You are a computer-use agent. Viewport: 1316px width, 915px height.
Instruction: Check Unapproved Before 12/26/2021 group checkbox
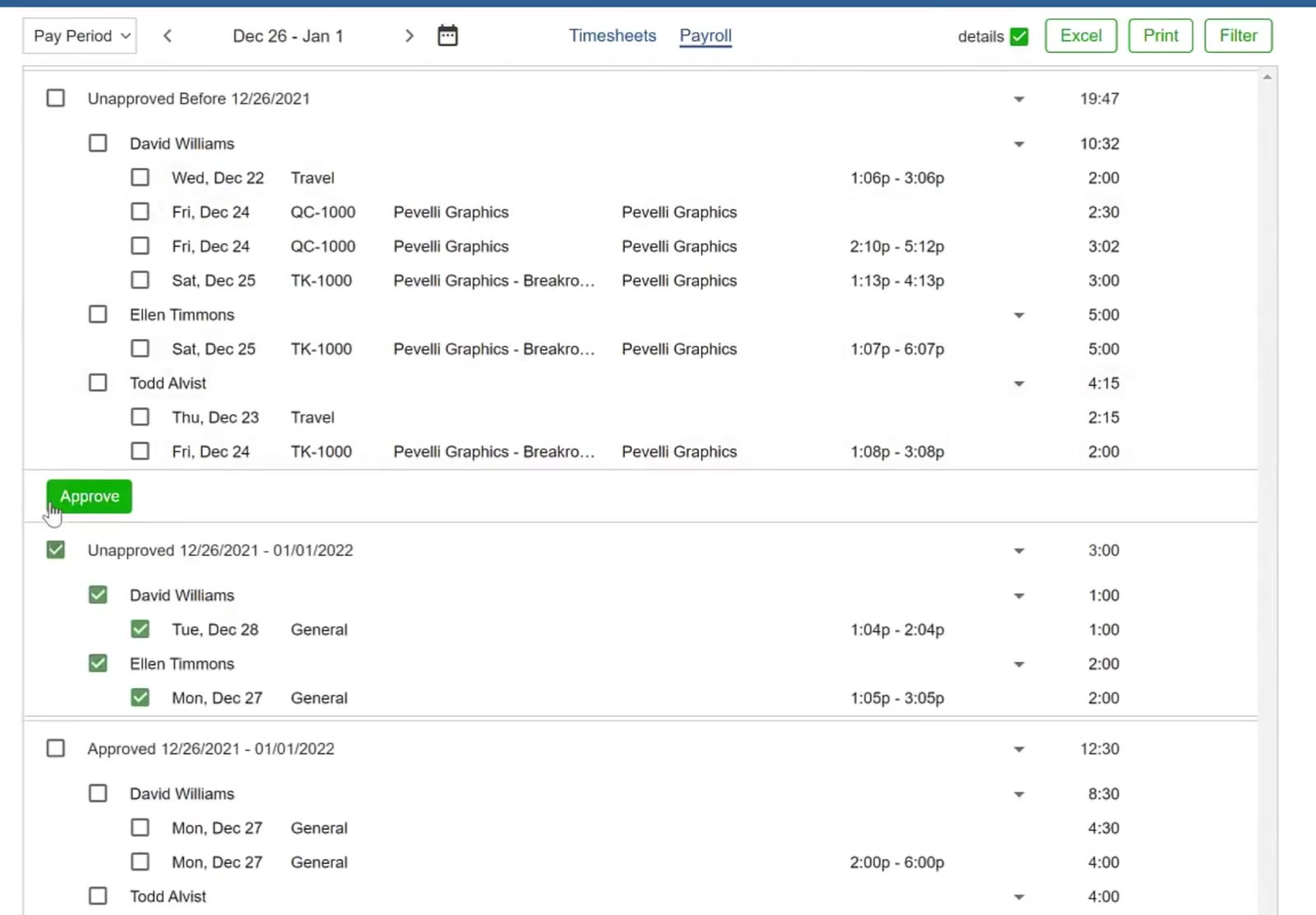(56, 98)
